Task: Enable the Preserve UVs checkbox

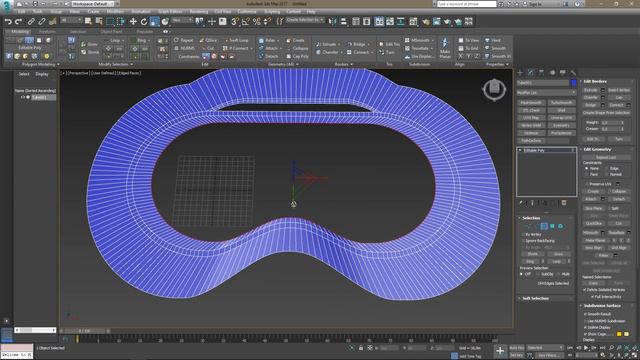Action: coord(587,184)
